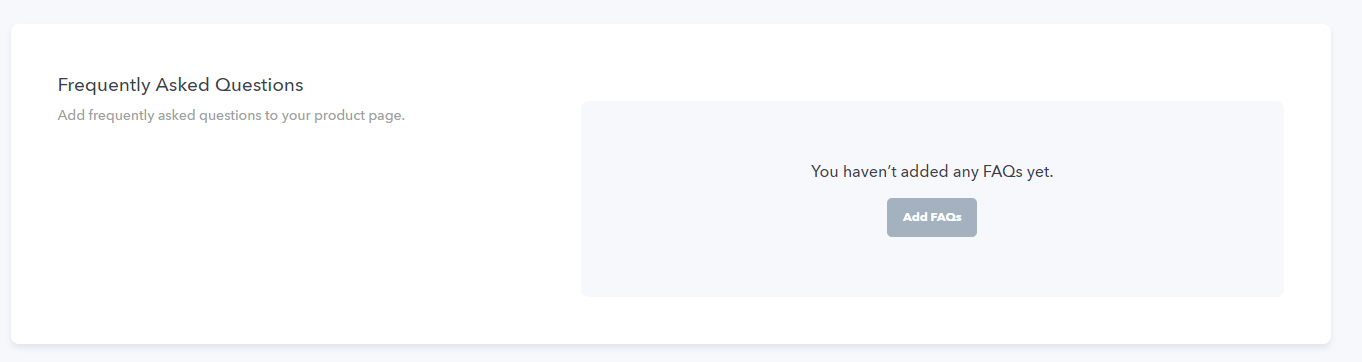The image size is (1362, 362).
Task: Click the FAQ section description text
Action: coord(231,115)
